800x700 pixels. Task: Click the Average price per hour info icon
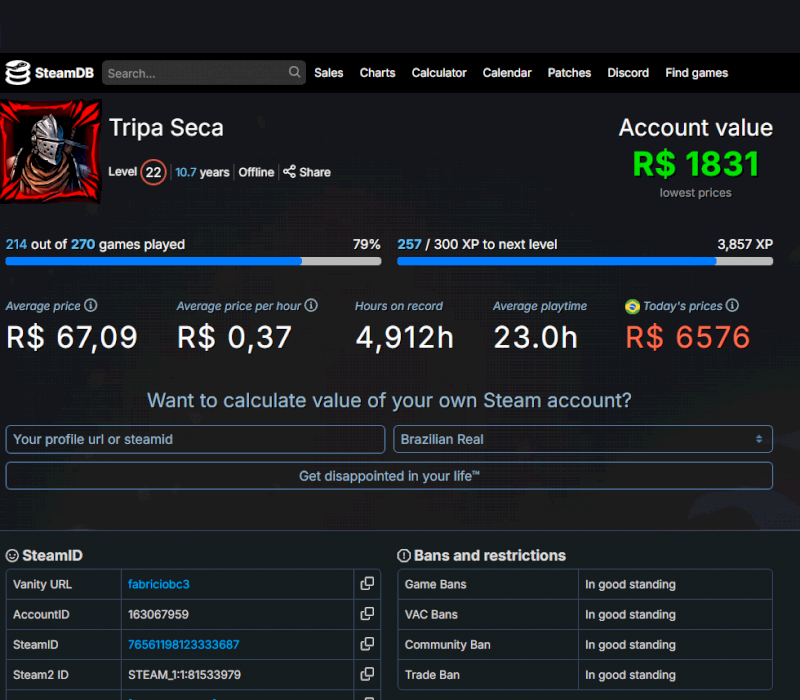tap(311, 306)
